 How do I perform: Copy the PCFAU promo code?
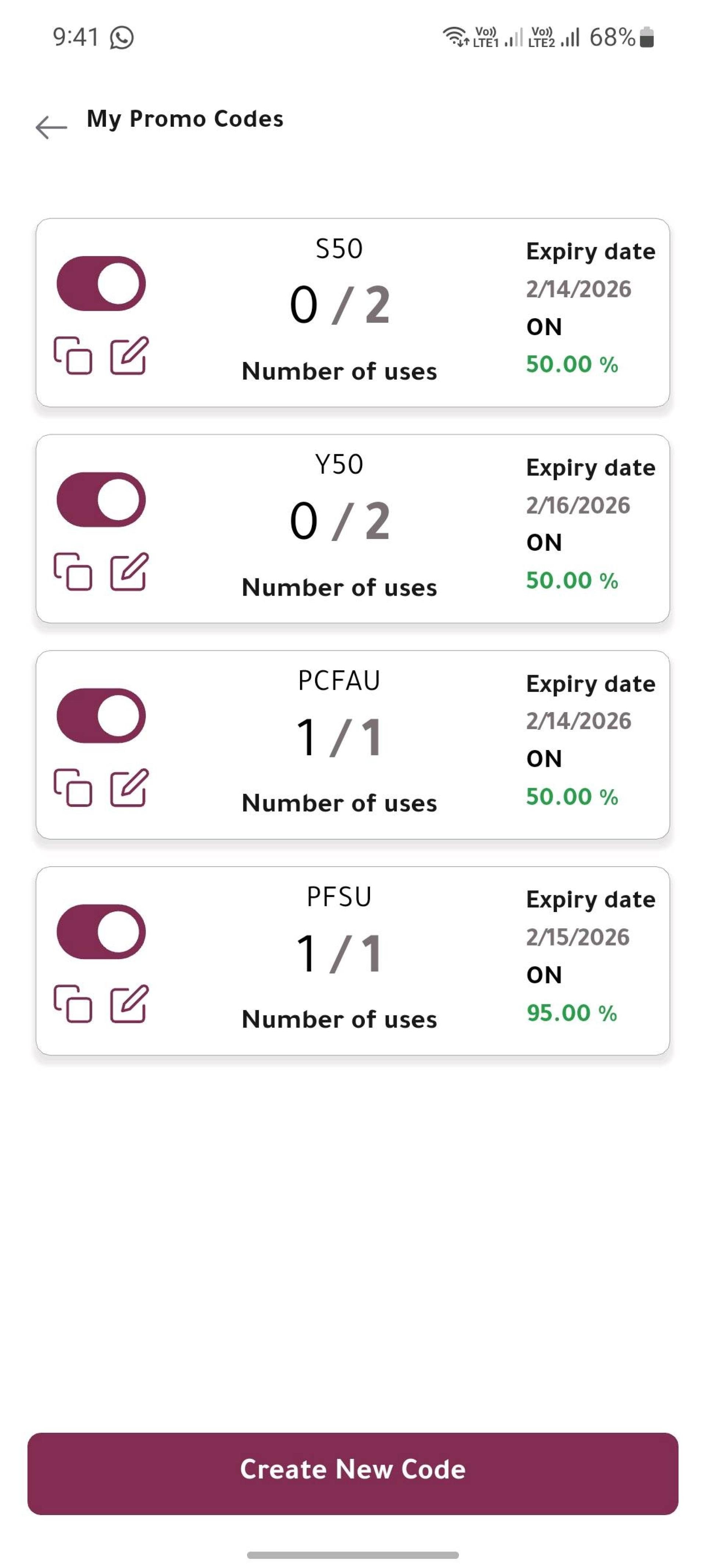tap(73, 787)
